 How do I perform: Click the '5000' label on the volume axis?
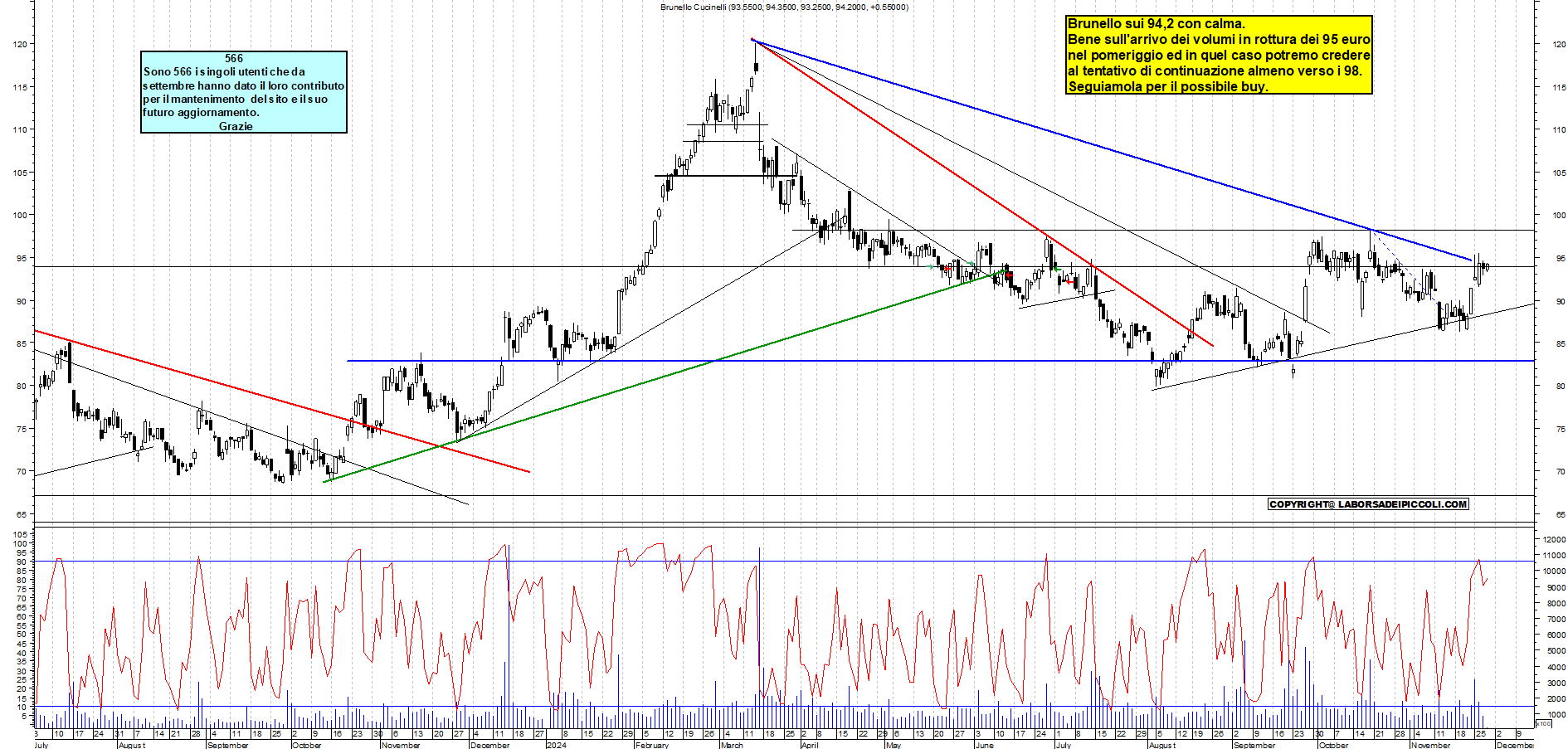[1556, 651]
